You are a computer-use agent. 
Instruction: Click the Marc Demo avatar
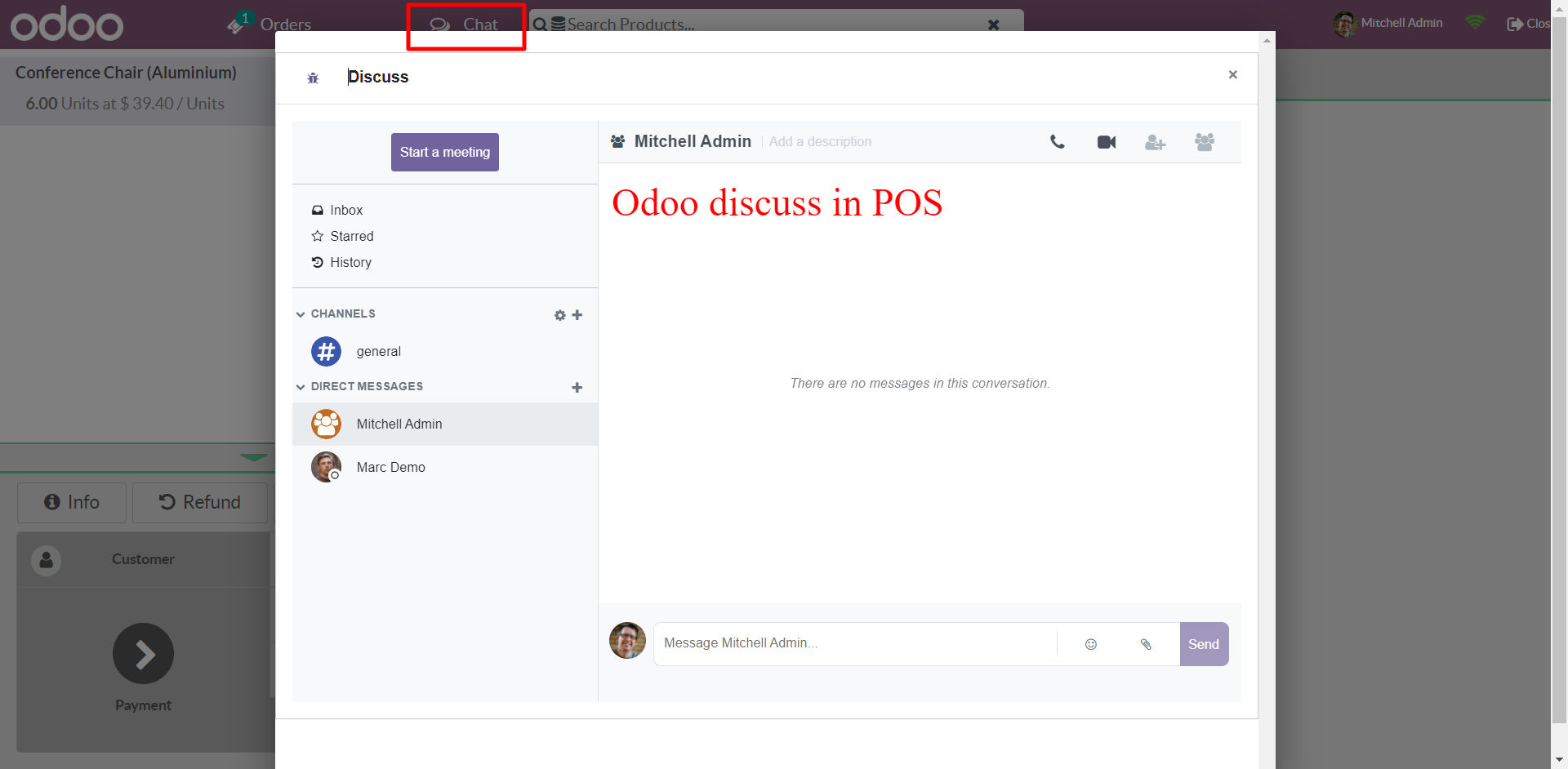pyautogui.click(x=326, y=467)
